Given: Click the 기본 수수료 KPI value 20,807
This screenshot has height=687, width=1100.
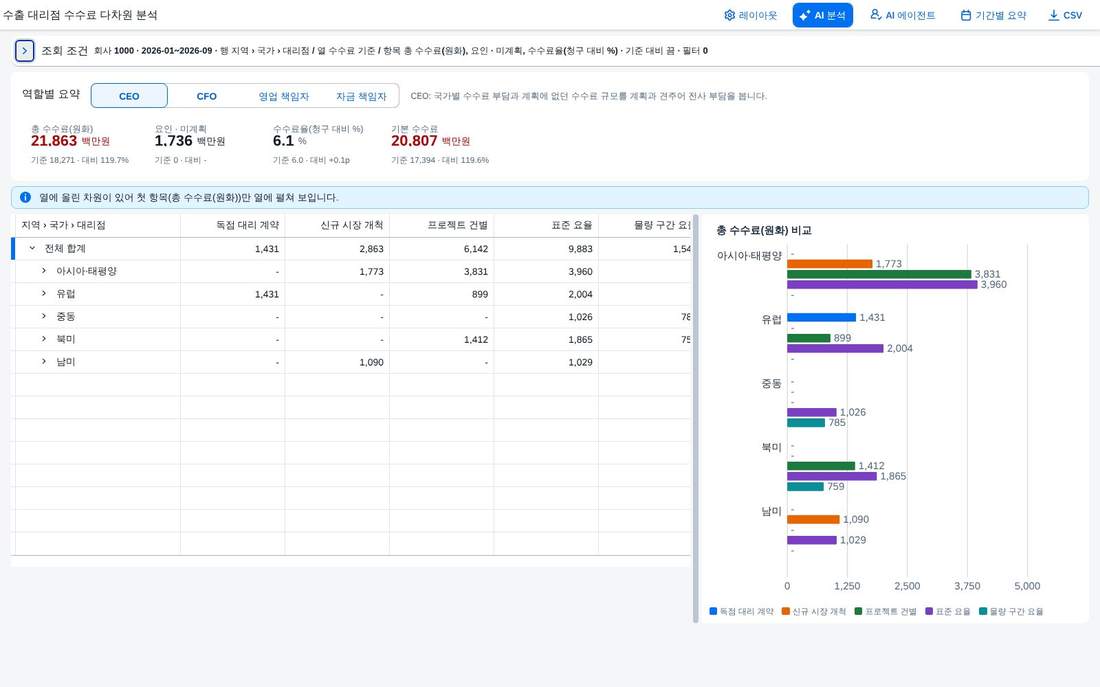Looking at the screenshot, I should pyautogui.click(x=414, y=141).
